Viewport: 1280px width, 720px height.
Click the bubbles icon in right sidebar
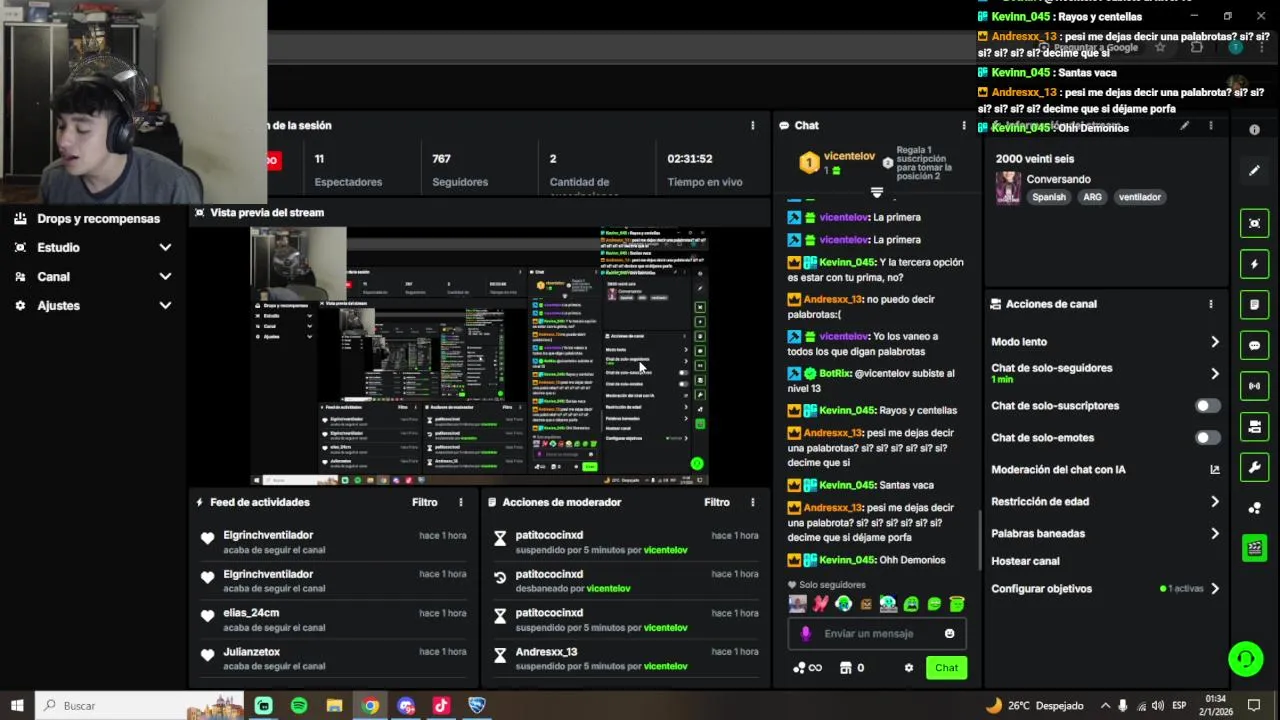[x=1254, y=508]
